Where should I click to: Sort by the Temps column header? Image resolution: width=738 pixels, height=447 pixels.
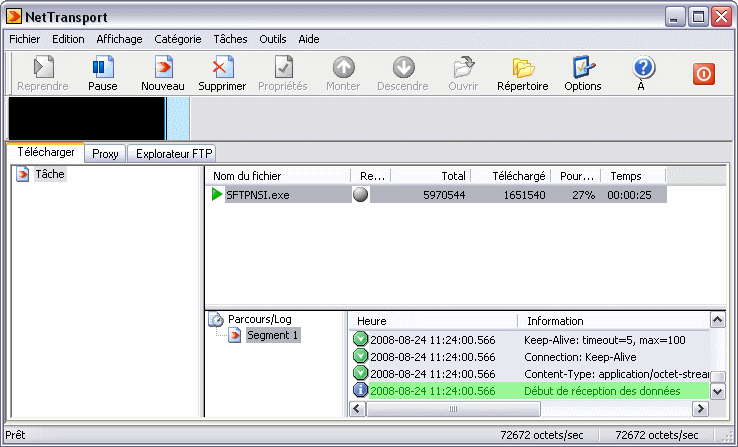[x=634, y=176]
